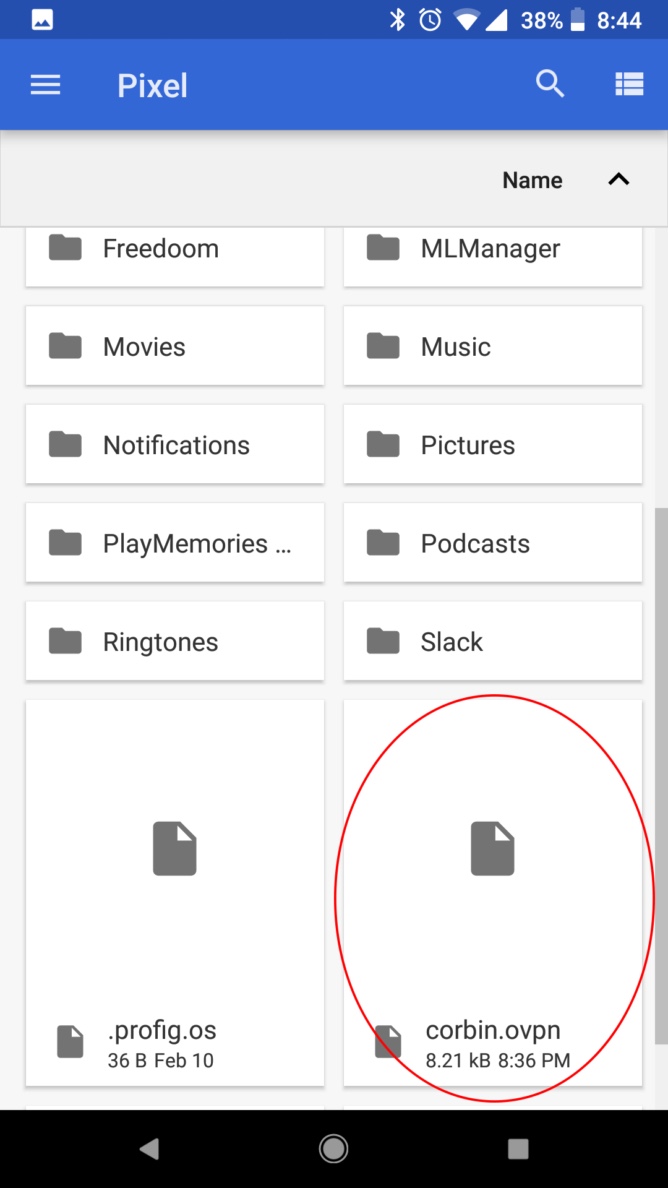Open the Freedoom folder

[x=175, y=250]
